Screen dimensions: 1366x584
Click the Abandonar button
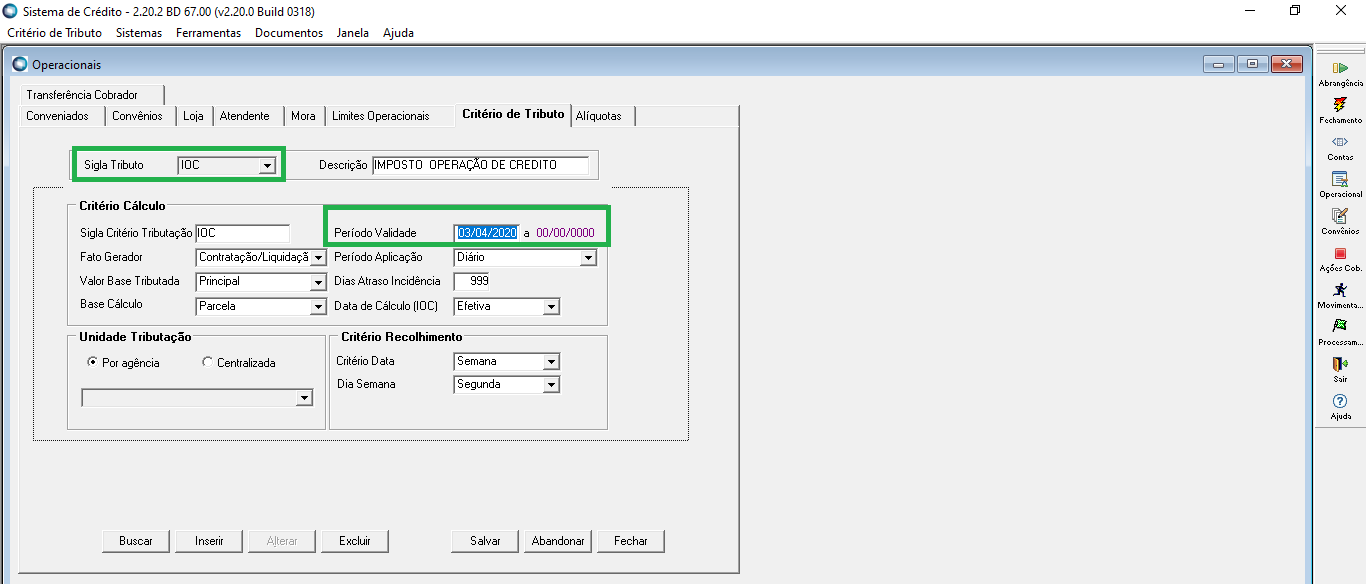pyautogui.click(x=558, y=541)
